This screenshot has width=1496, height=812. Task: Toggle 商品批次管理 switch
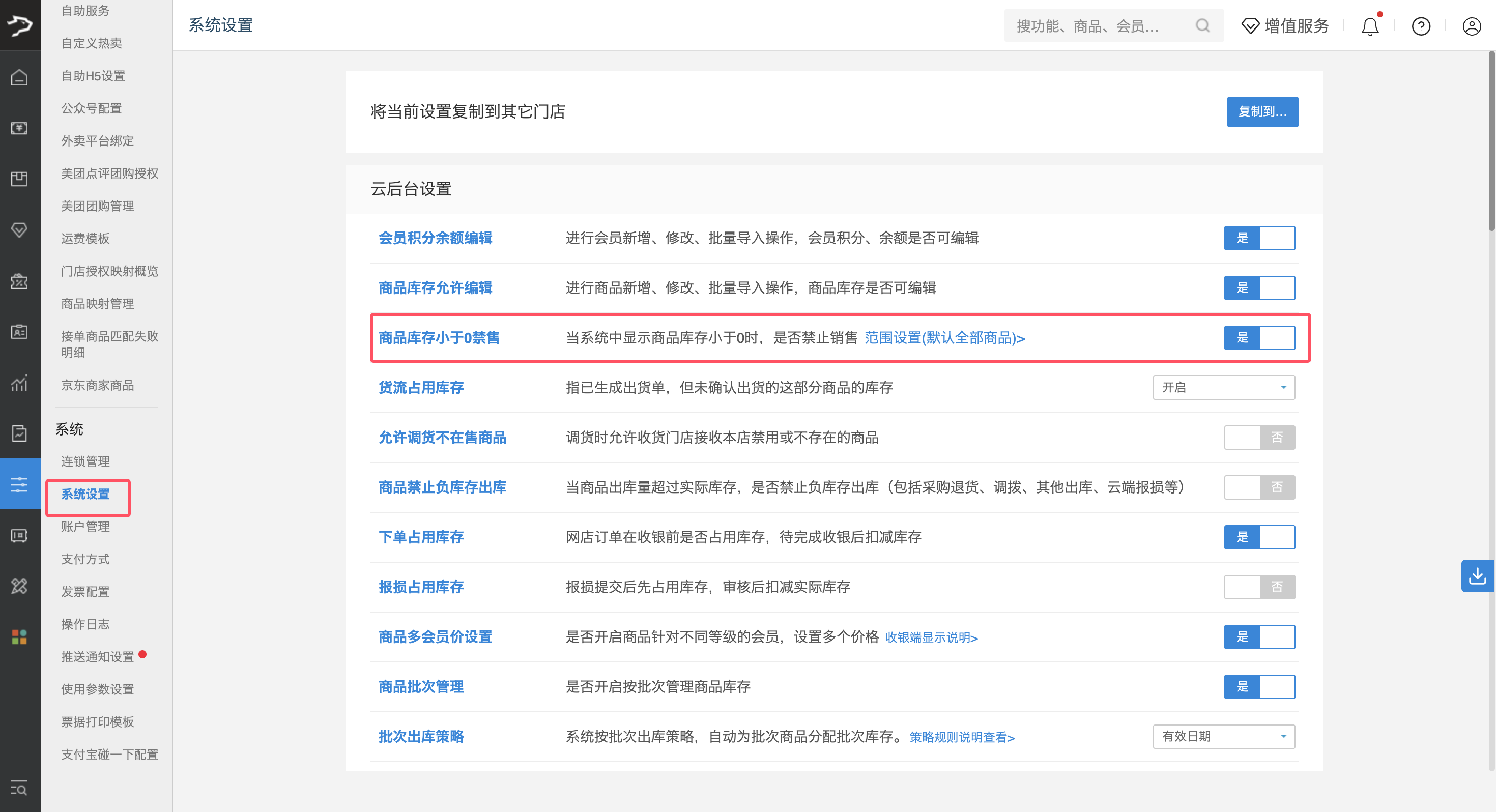click(1259, 687)
